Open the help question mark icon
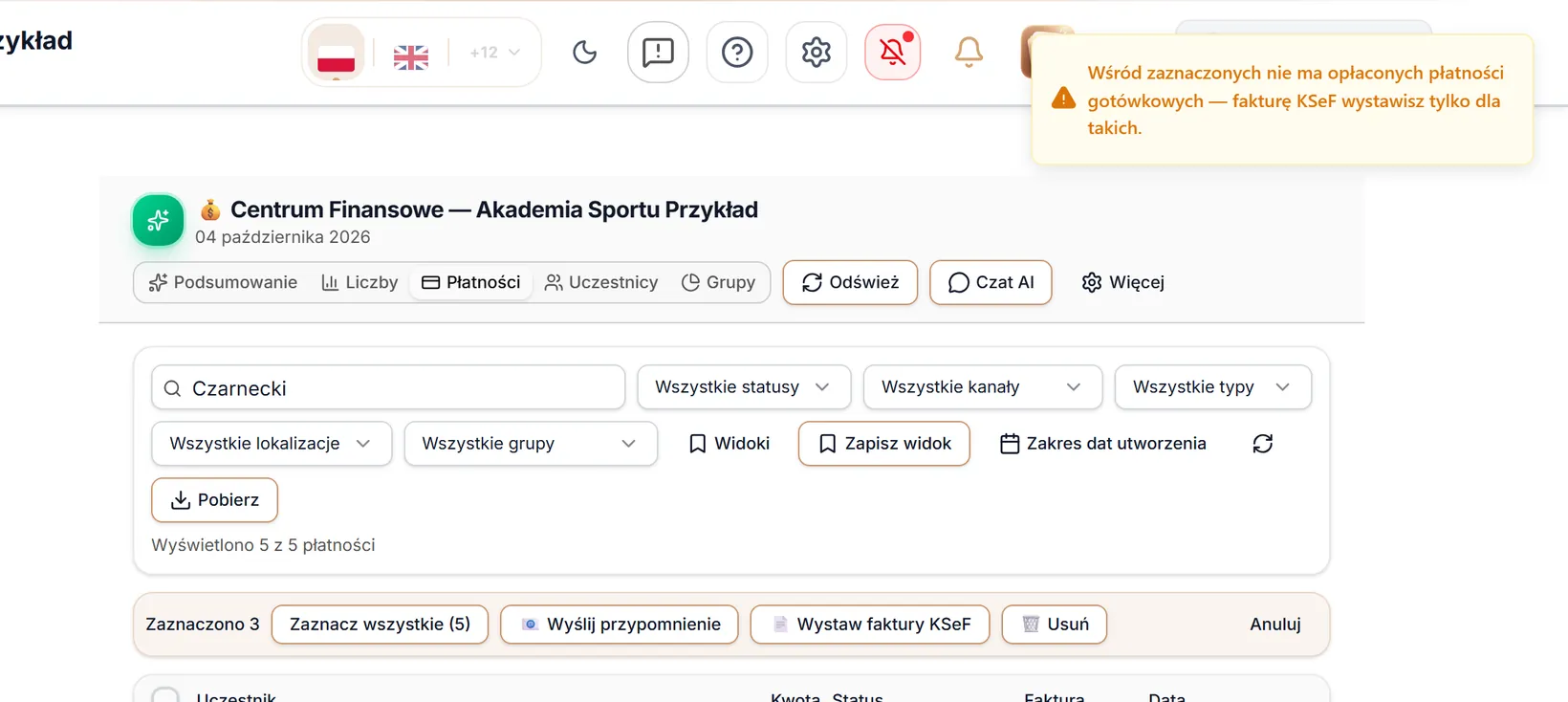 pos(737,53)
